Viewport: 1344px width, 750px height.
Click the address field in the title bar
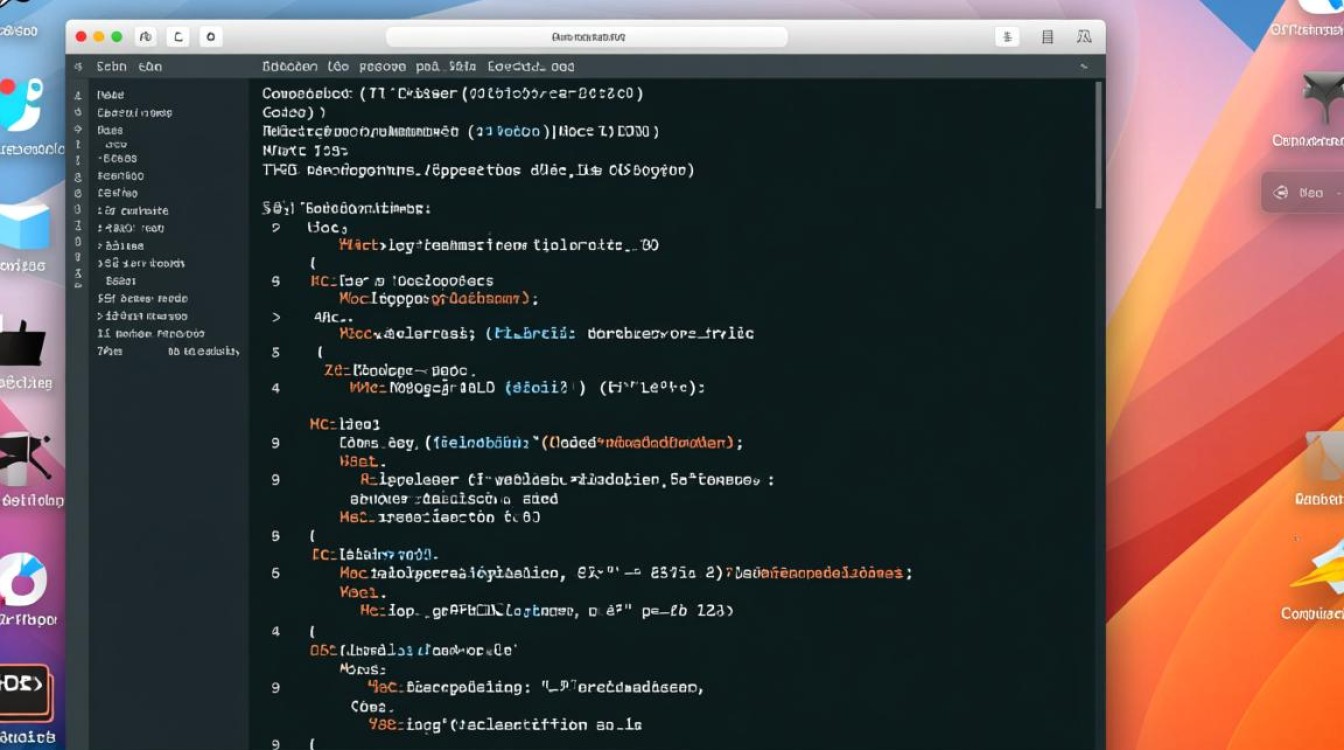pyautogui.click(x=587, y=37)
